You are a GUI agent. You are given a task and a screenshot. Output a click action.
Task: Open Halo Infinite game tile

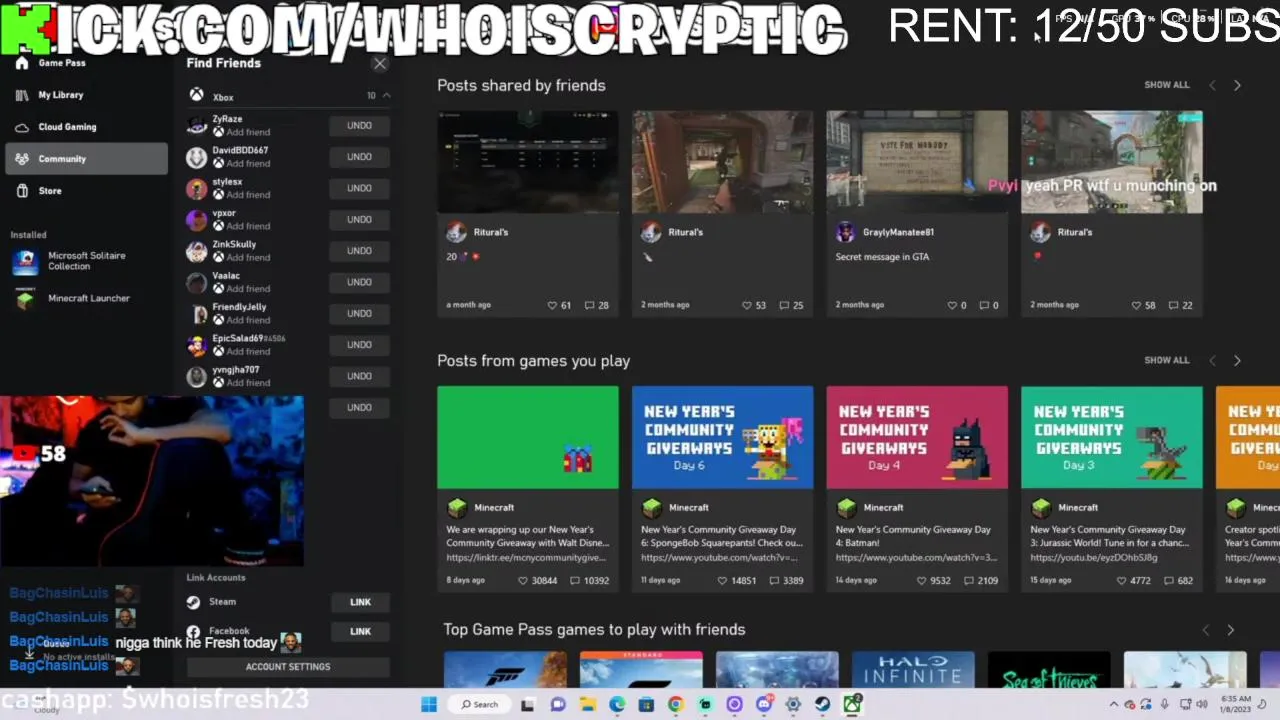[913, 670]
